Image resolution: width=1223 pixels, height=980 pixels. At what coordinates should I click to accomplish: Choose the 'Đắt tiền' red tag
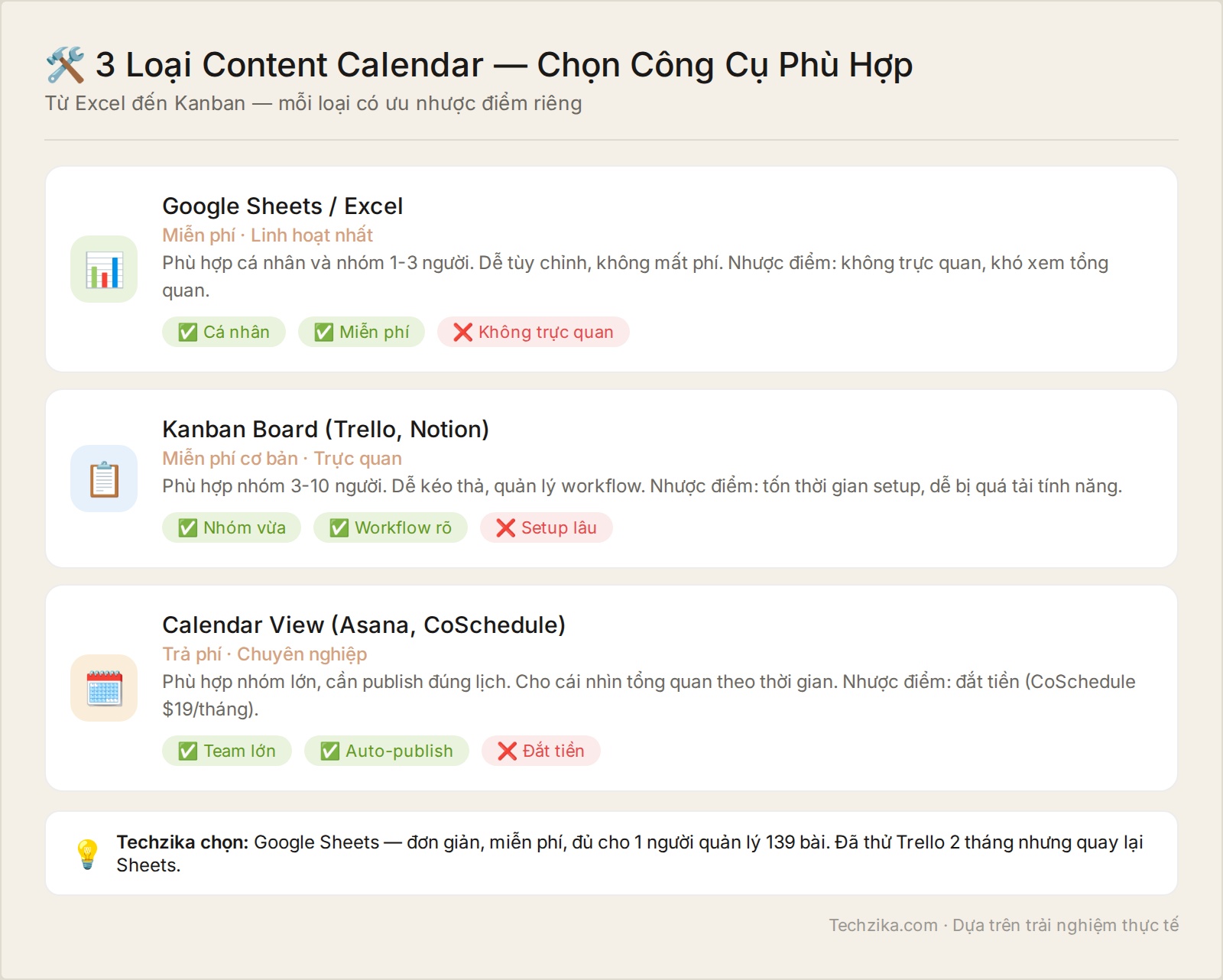(541, 751)
